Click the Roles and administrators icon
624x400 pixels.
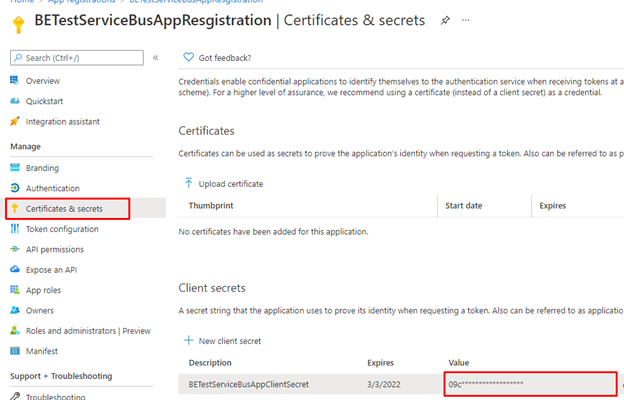point(15,330)
